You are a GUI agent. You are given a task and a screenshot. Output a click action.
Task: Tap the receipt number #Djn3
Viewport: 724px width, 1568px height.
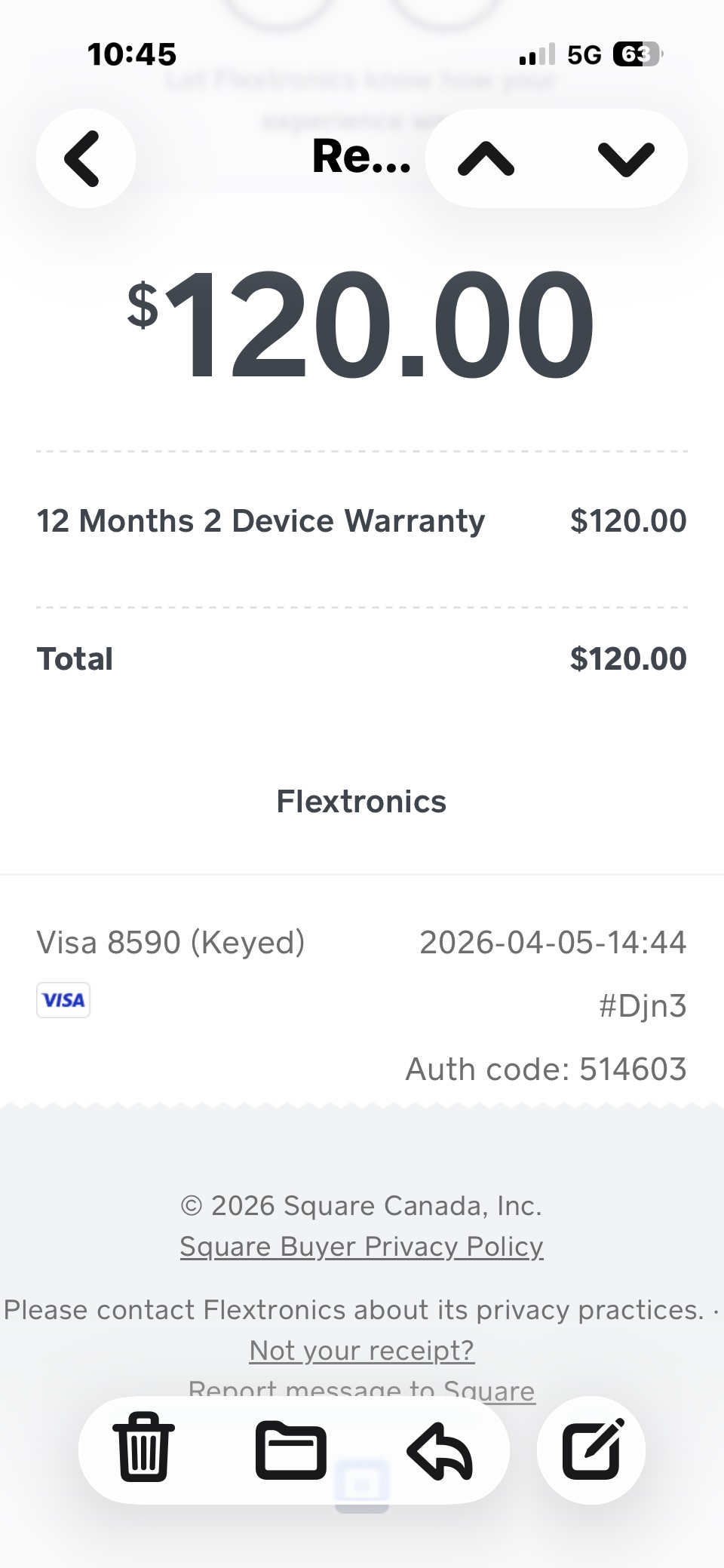point(643,1006)
